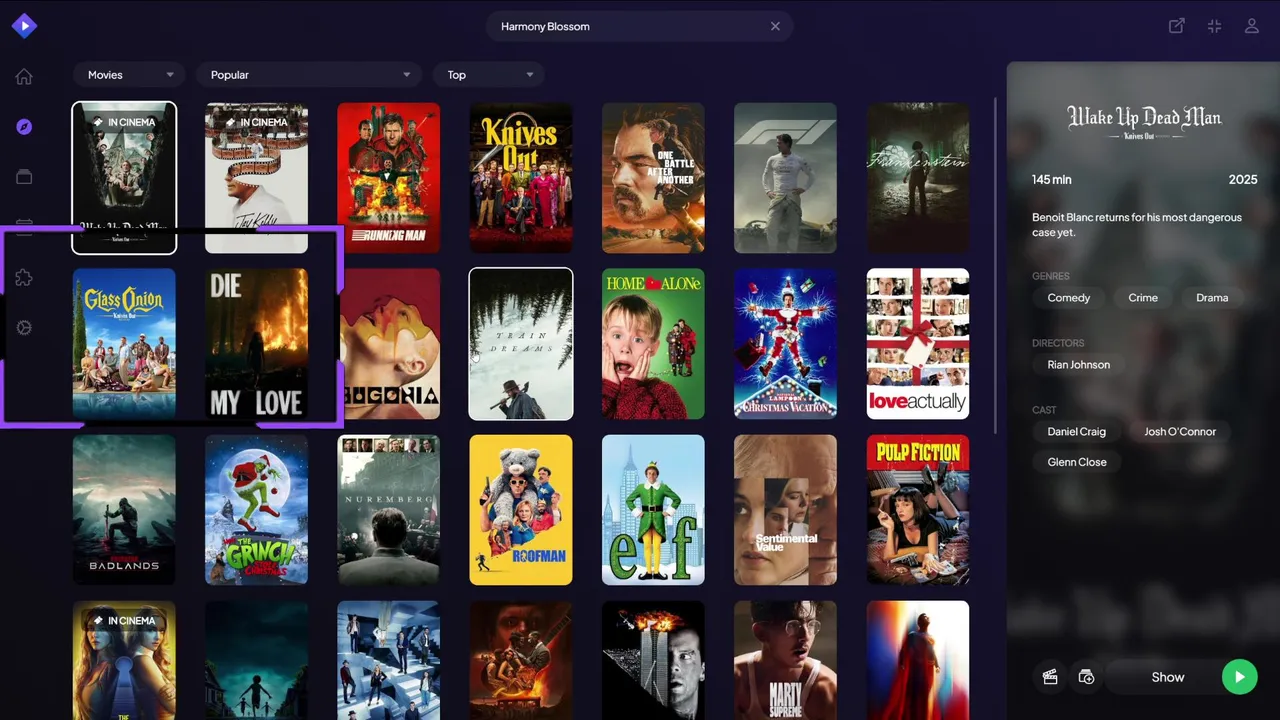
Task: Open the Addons puzzle icon
Action: 24,278
